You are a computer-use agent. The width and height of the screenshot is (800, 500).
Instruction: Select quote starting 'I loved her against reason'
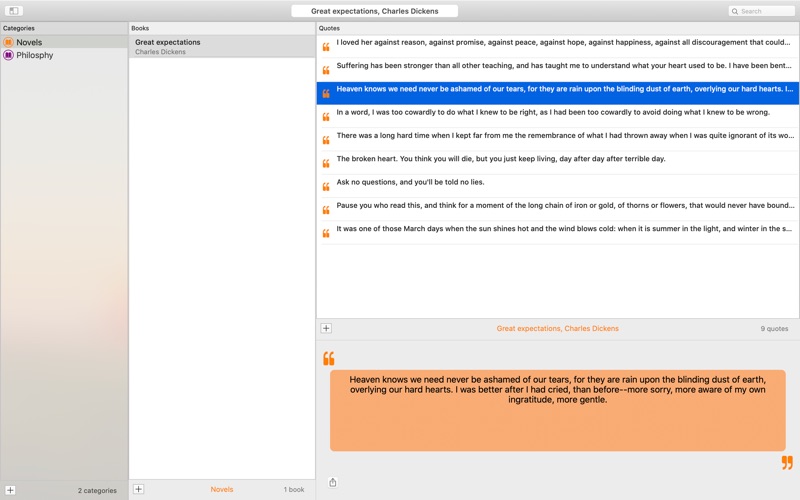click(x=560, y=43)
